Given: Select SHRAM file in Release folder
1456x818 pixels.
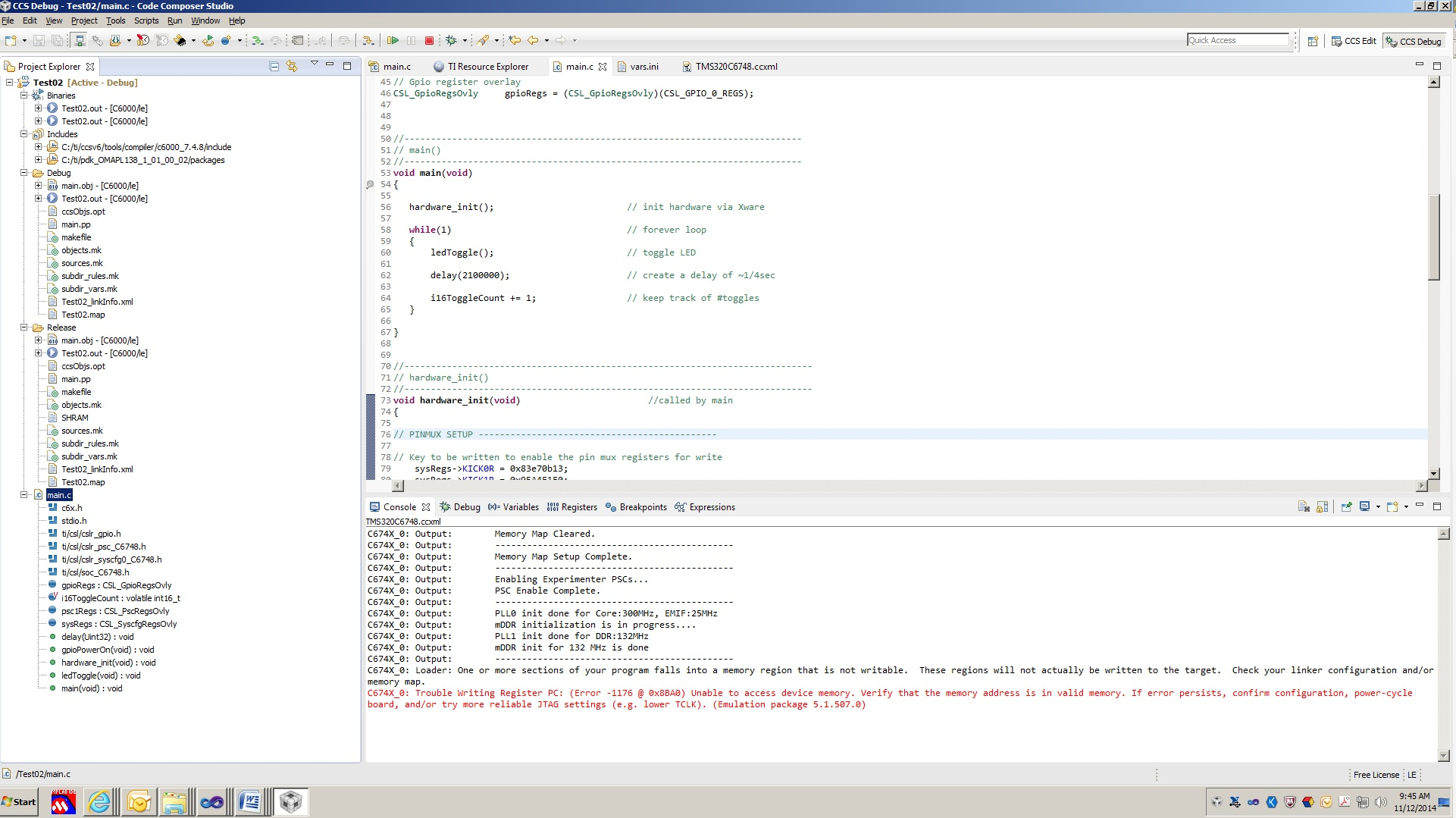Looking at the screenshot, I should click(x=74, y=418).
